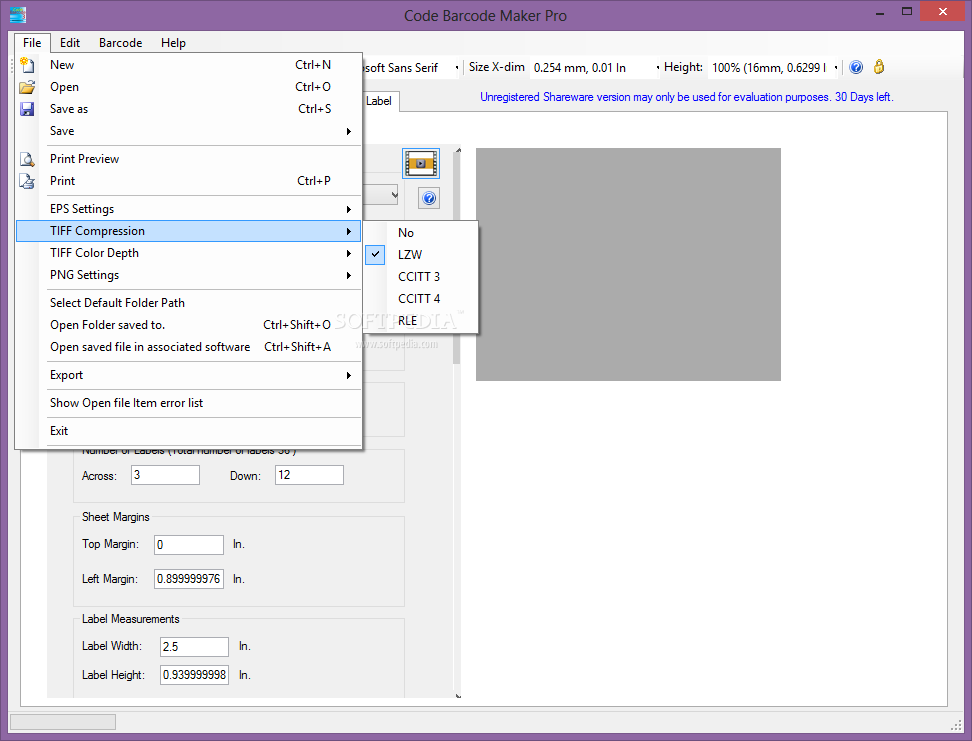Click the blue help icon below the film strip
Viewport: 972px width, 741px height.
click(x=429, y=198)
